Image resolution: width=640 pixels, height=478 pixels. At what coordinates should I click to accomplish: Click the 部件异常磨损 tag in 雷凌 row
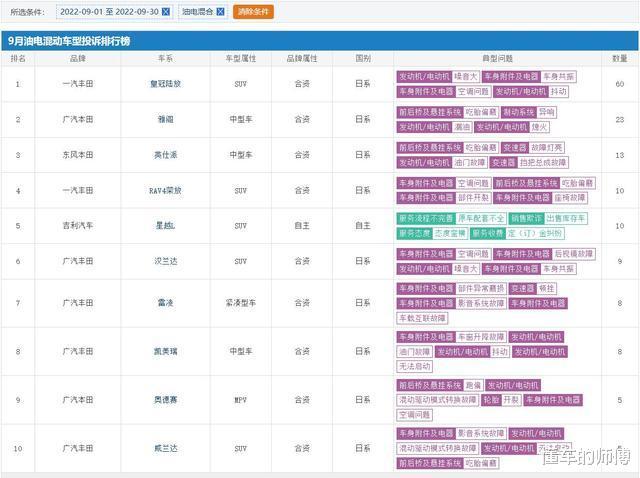coord(481,288)
